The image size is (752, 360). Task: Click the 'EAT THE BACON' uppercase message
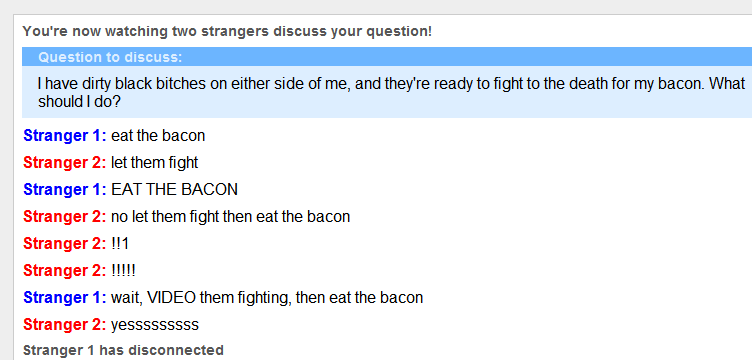(174, 190)
